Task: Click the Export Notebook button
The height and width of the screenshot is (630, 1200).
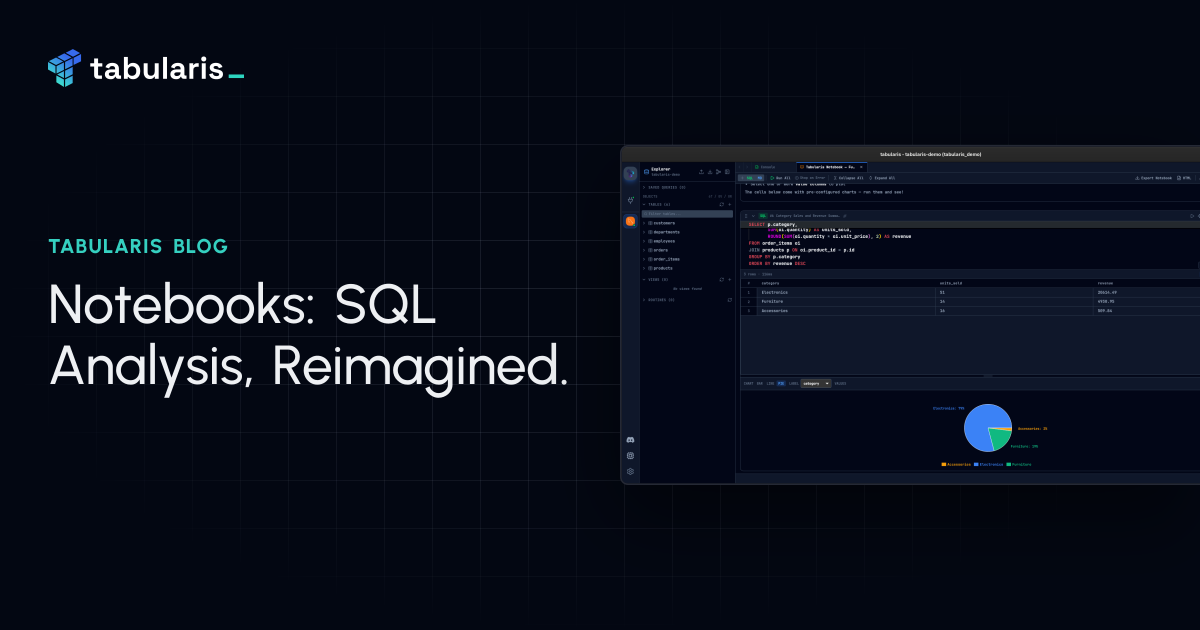Action: pyautogui.click(x=1154, y=178)
